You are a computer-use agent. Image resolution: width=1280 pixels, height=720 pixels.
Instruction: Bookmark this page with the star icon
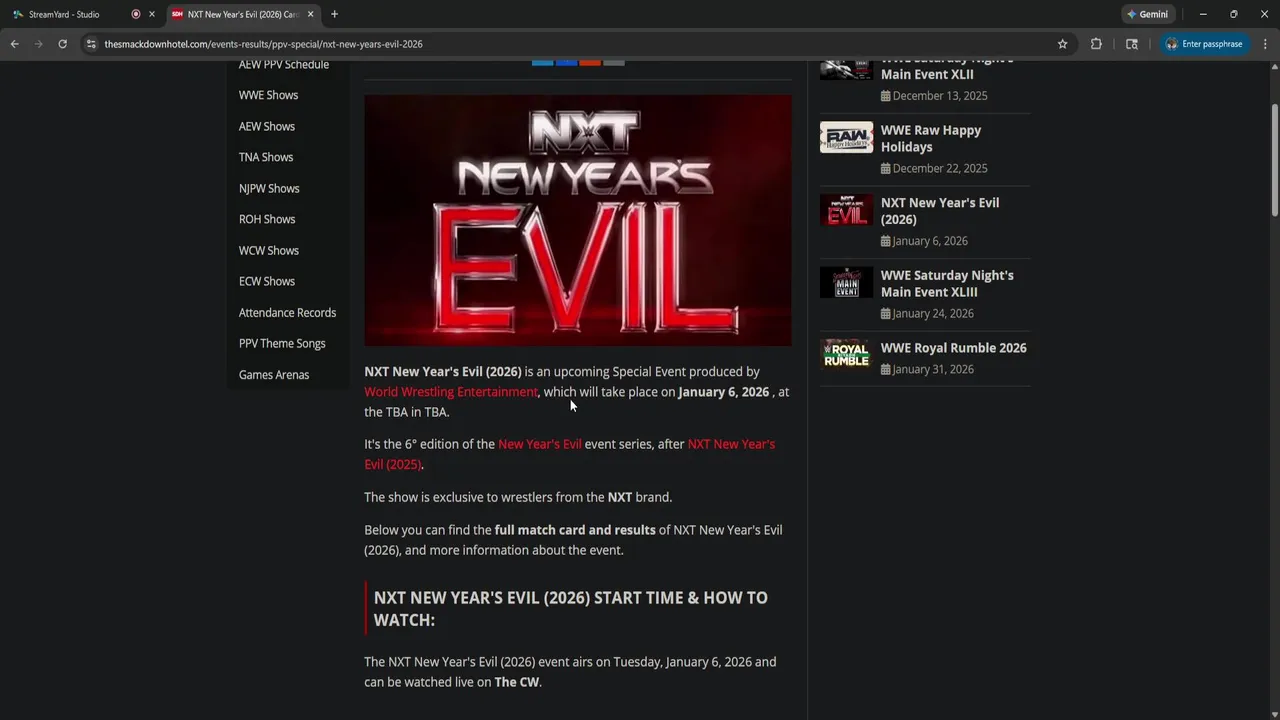pyautogui.click(x=1062, y=44)
